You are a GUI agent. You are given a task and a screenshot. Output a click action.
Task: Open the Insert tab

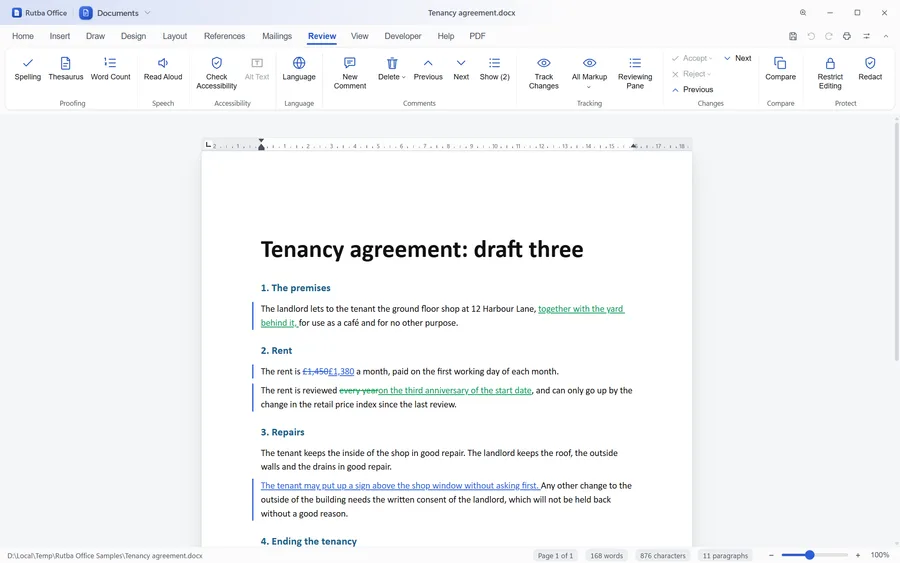coord(60,36)
